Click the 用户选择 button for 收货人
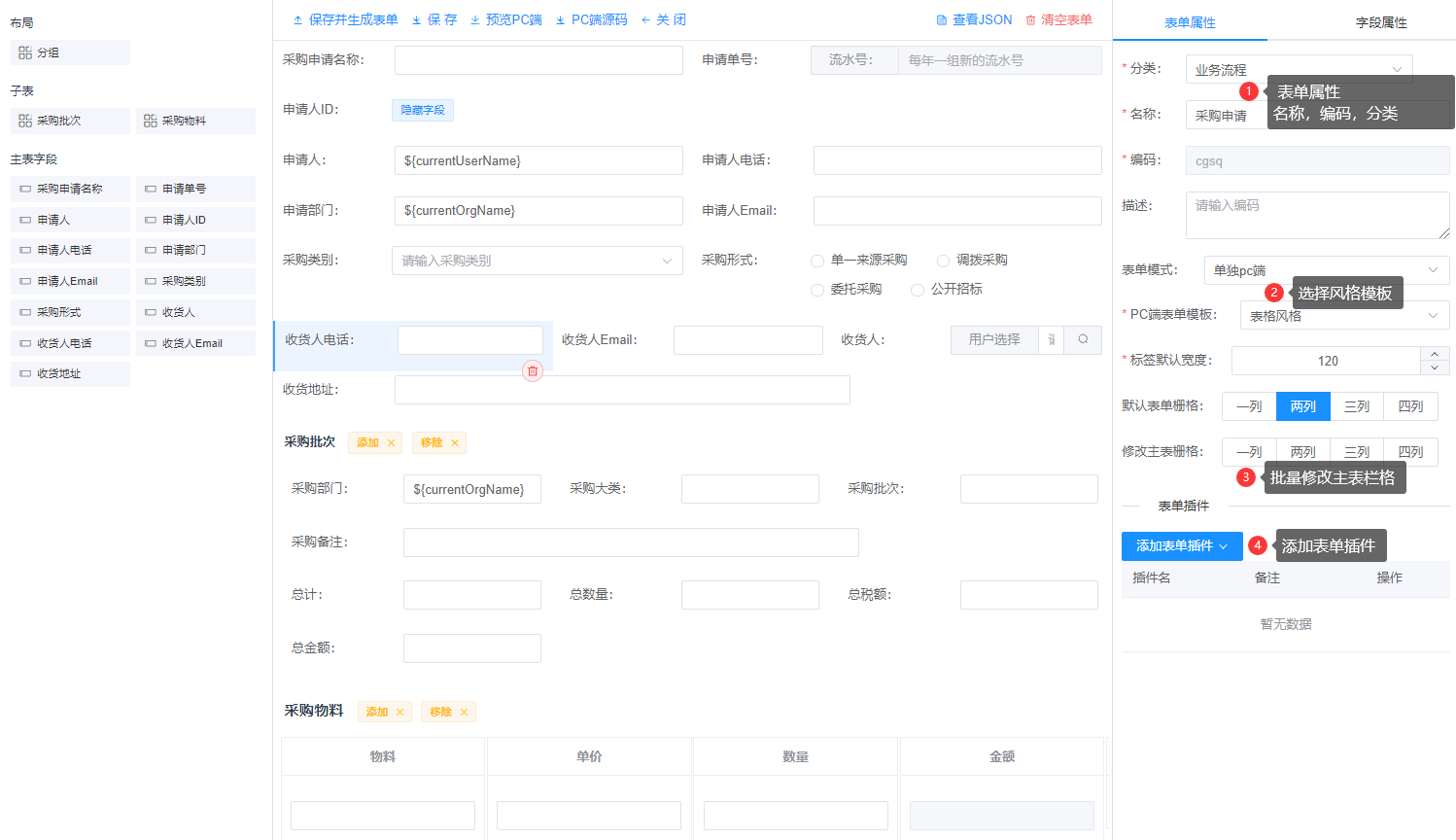This screenshot has width=1456, height=840. pos(994,339)
